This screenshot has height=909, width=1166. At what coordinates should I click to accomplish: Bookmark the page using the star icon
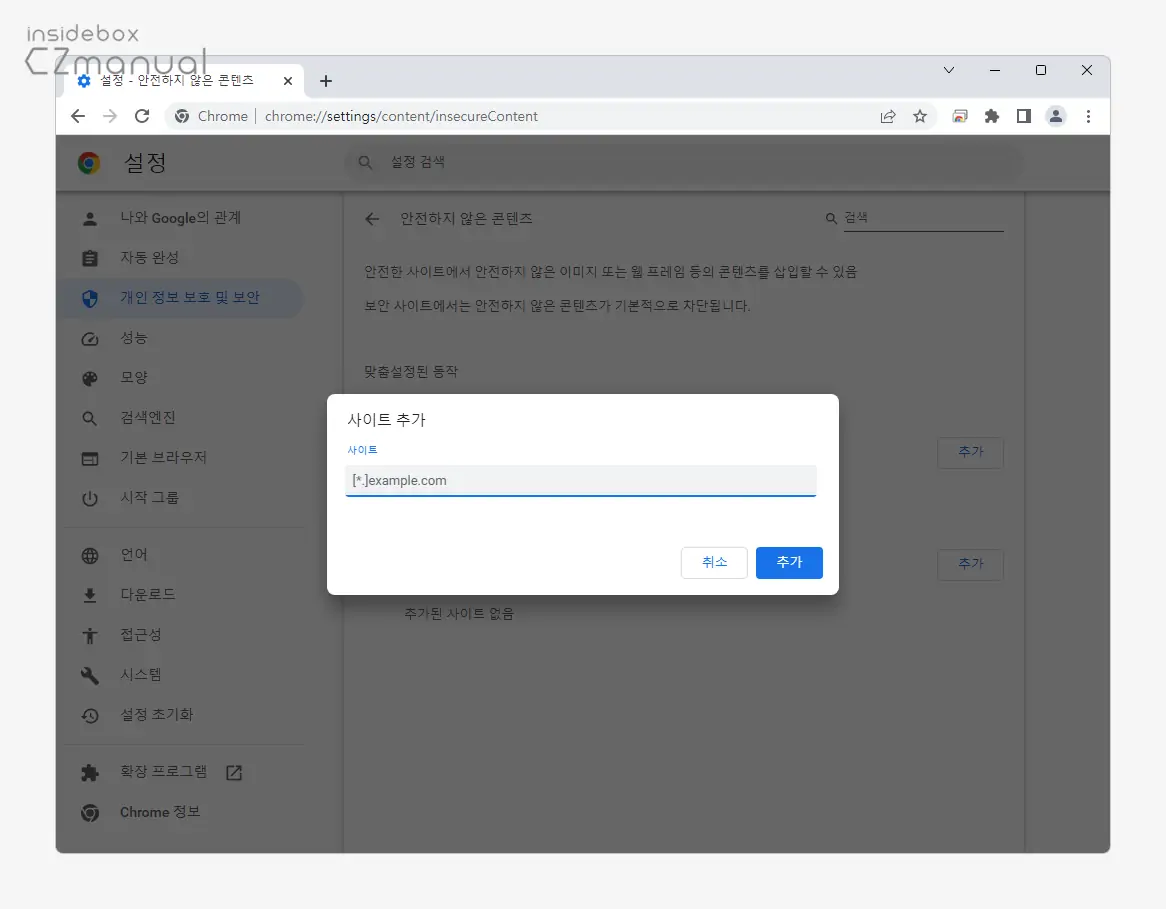[920, 116]
